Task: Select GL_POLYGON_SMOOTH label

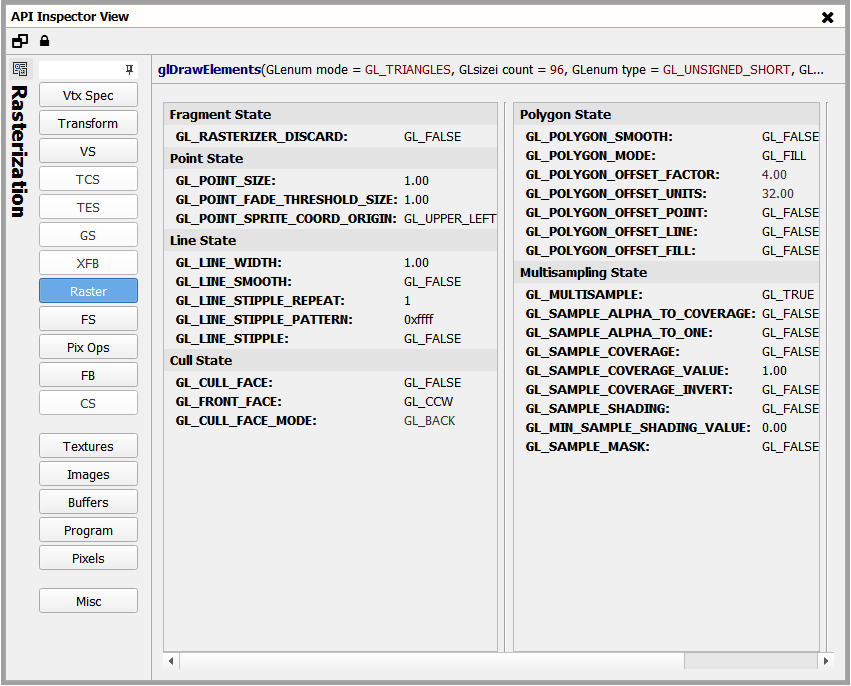Action: coord(599,137)
